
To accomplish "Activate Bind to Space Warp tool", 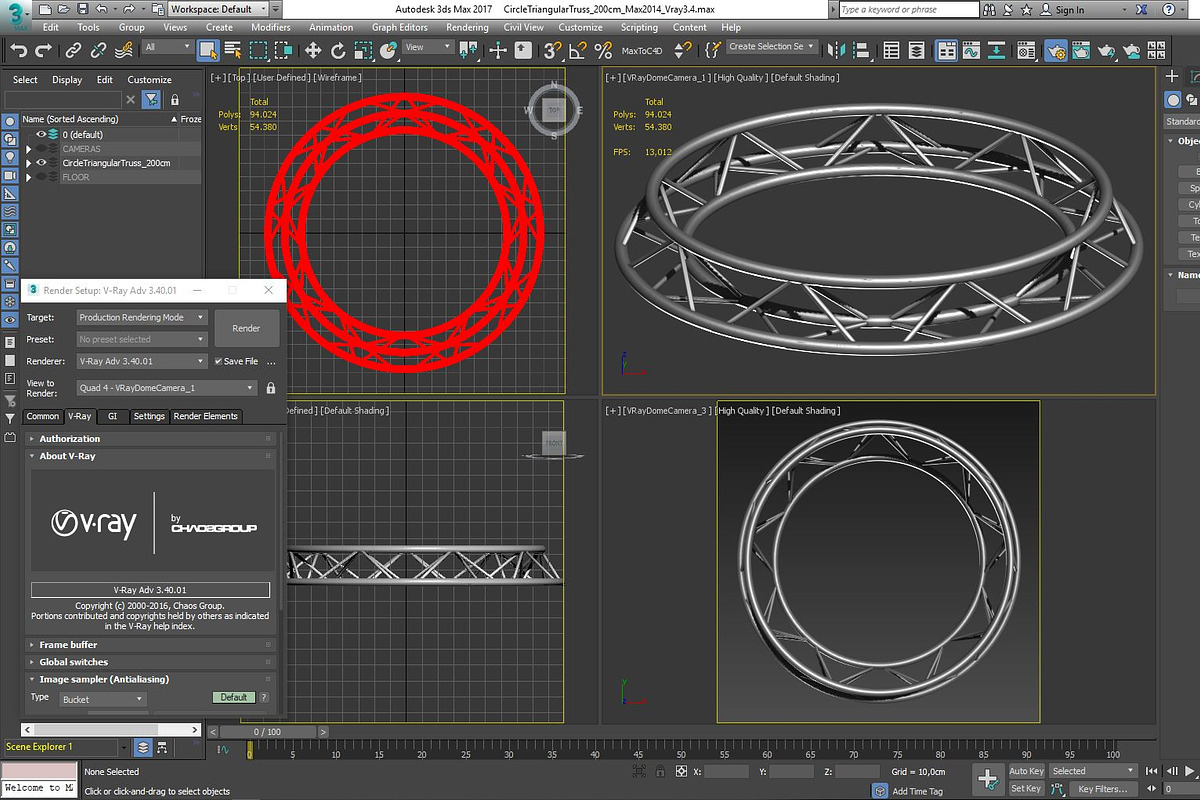I will tap(124, 50).
